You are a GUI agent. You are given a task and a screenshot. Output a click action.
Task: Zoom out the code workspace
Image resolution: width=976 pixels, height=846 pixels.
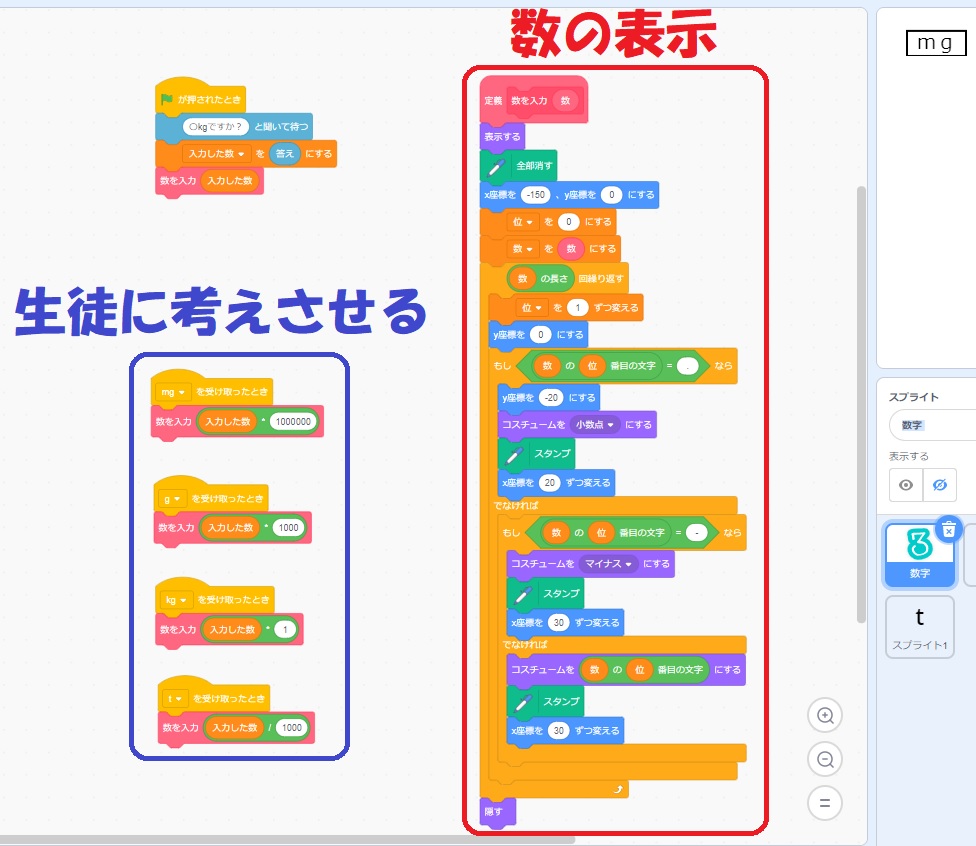[x=825, y=759]
